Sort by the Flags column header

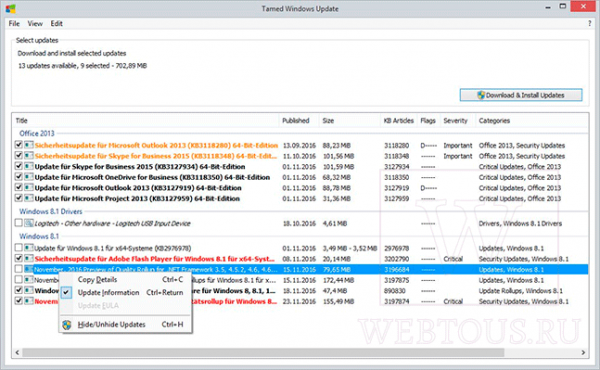coord(428,121)
